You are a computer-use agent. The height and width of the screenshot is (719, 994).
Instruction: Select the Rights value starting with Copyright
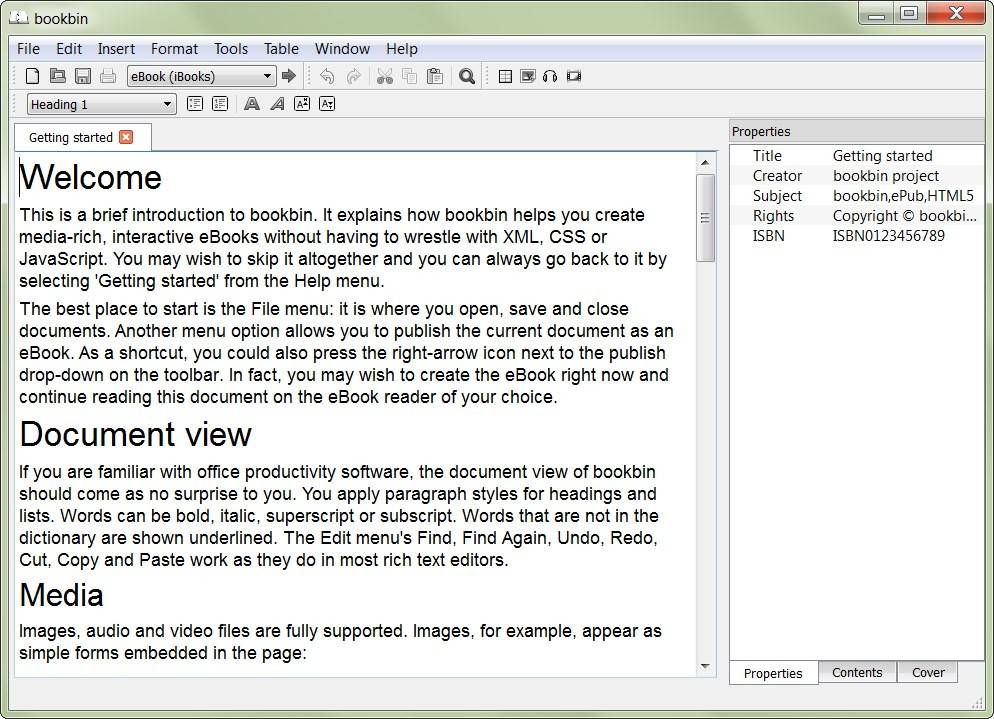(x=905, y=216)
